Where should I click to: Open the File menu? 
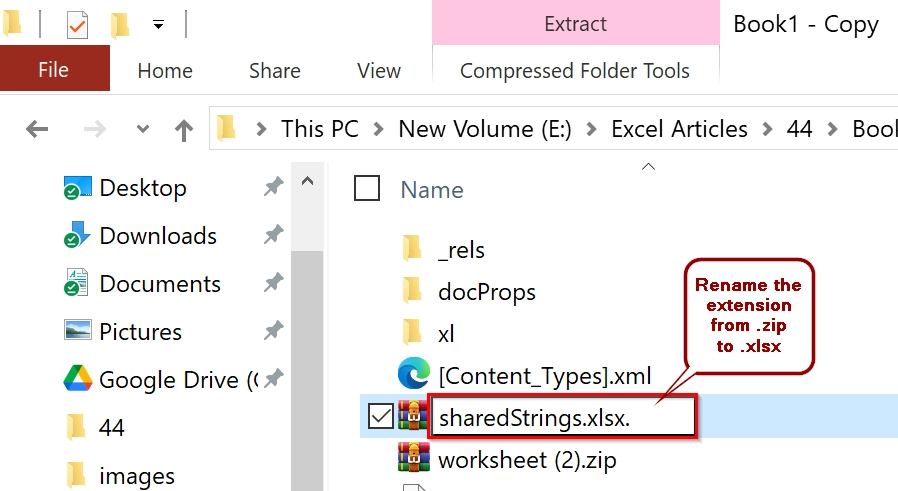coord(54,70)
